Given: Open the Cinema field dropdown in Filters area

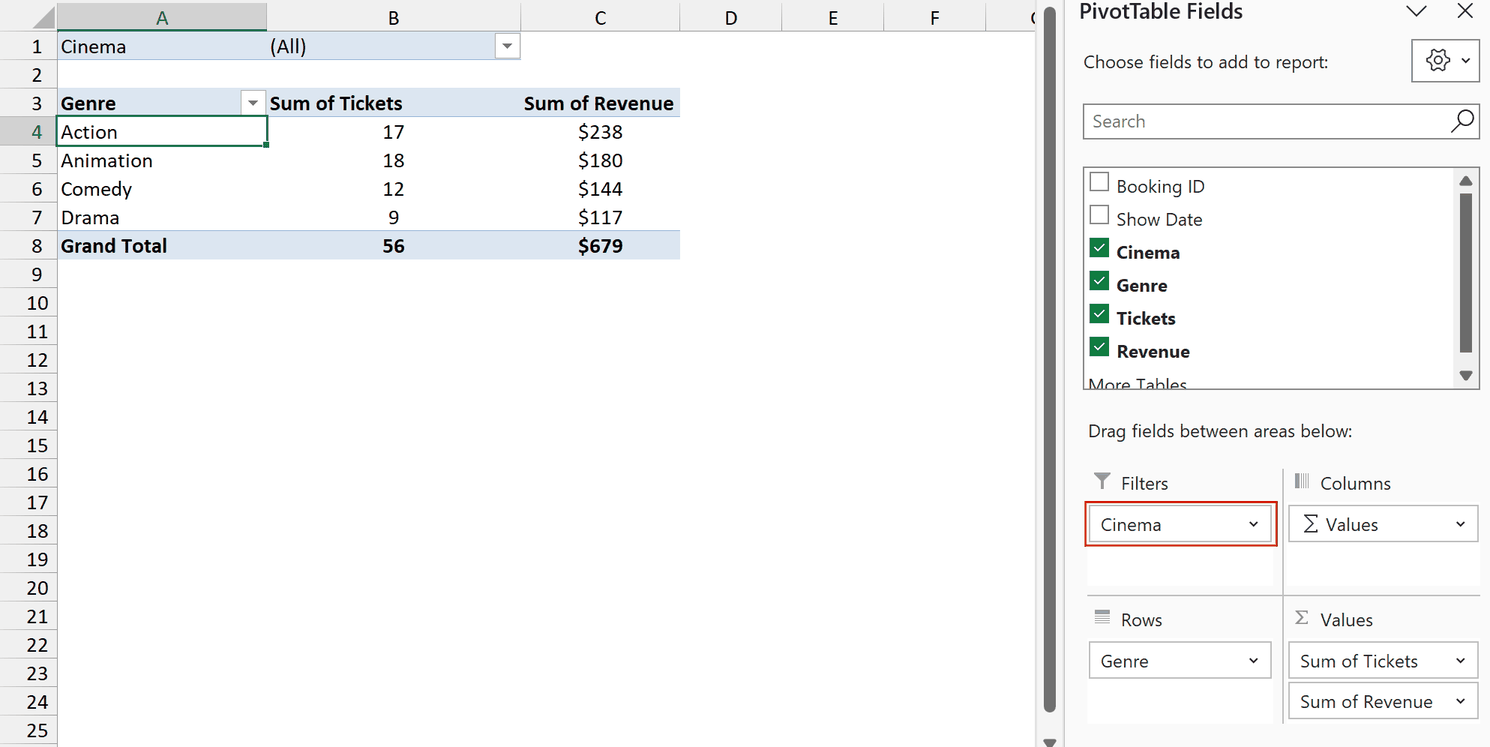Looking at the screenshot, I should [1253, 525].
